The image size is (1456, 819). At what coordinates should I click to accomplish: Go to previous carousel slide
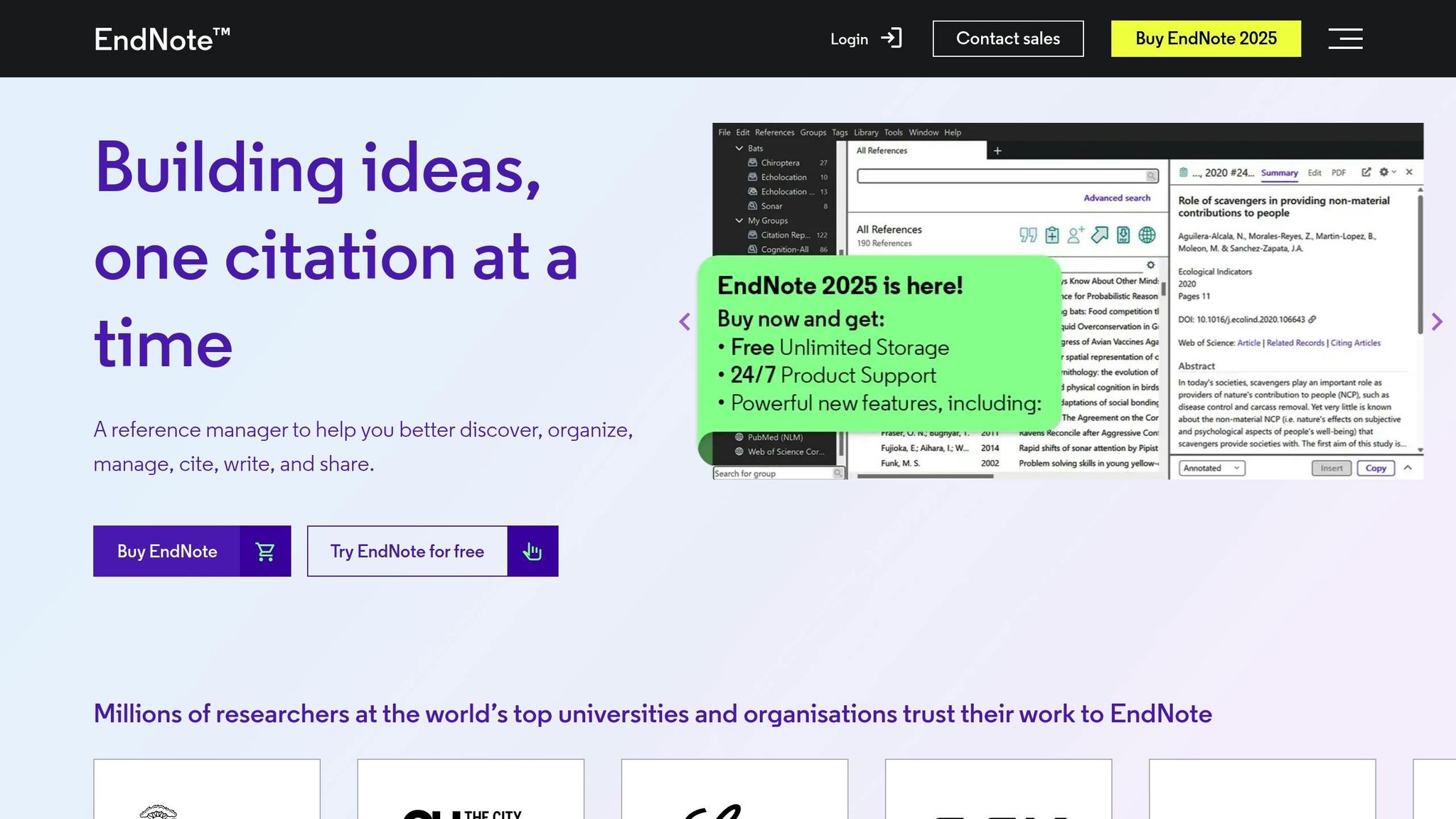[x=685, y=322]
